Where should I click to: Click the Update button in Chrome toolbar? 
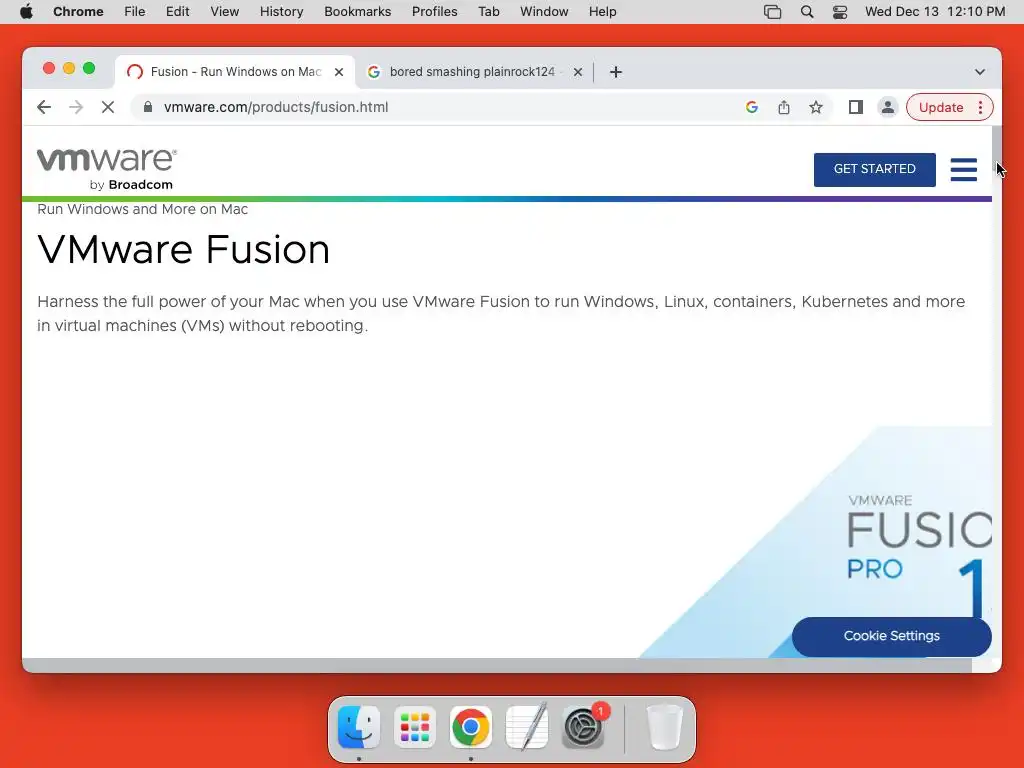(x=940, y=107)
